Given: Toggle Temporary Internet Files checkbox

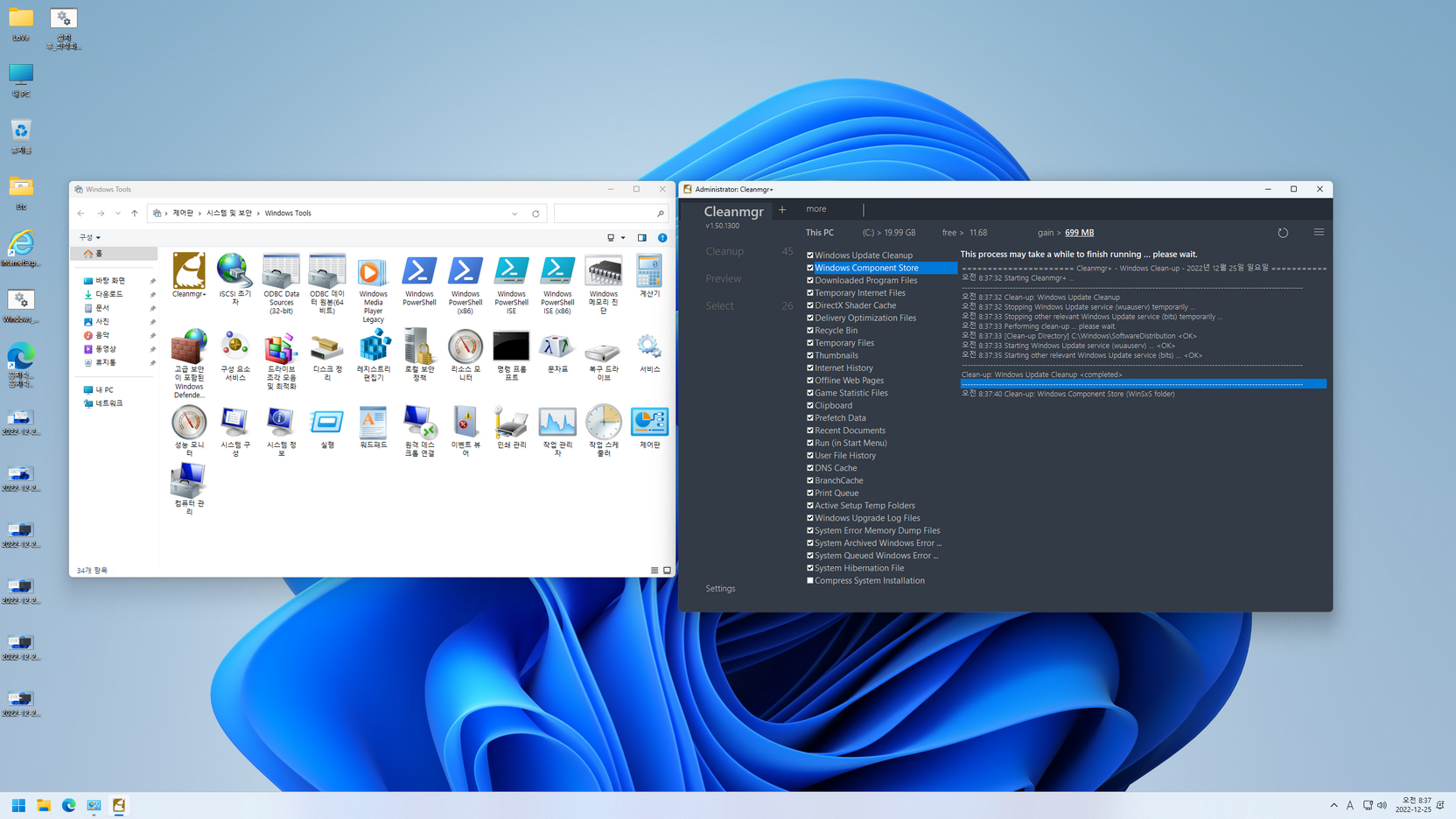Looking at the screenshot, I should (810, 293).
